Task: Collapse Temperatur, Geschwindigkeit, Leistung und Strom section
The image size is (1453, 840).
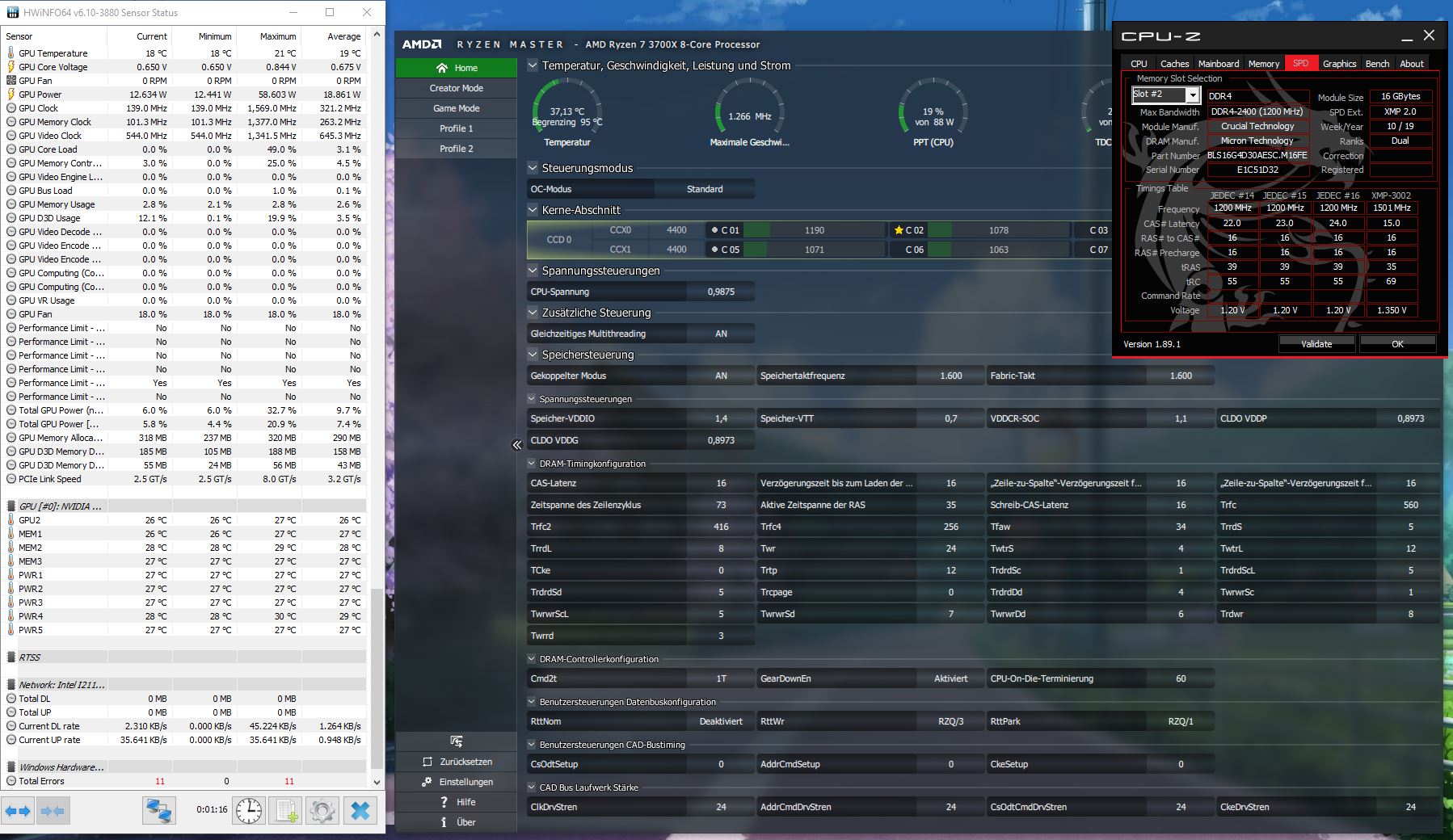Action: point(533,65)
